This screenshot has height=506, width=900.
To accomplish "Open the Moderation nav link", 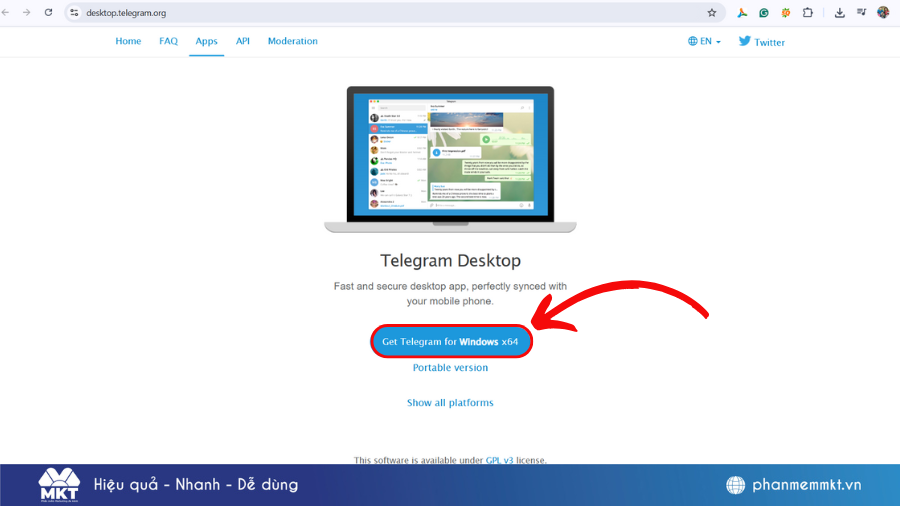I will [293, 41].
